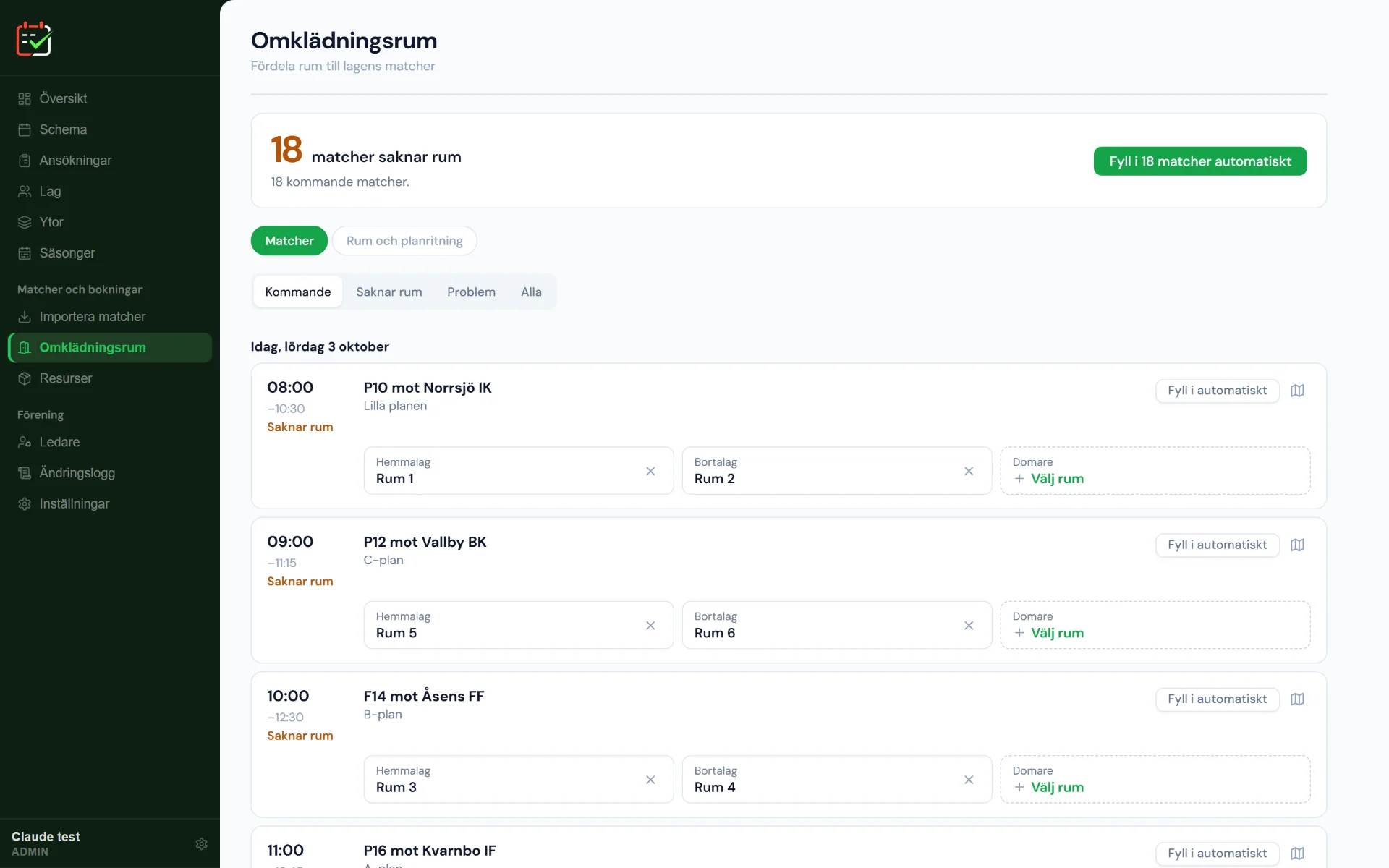Open floor plan map for F14 match

1297,699
